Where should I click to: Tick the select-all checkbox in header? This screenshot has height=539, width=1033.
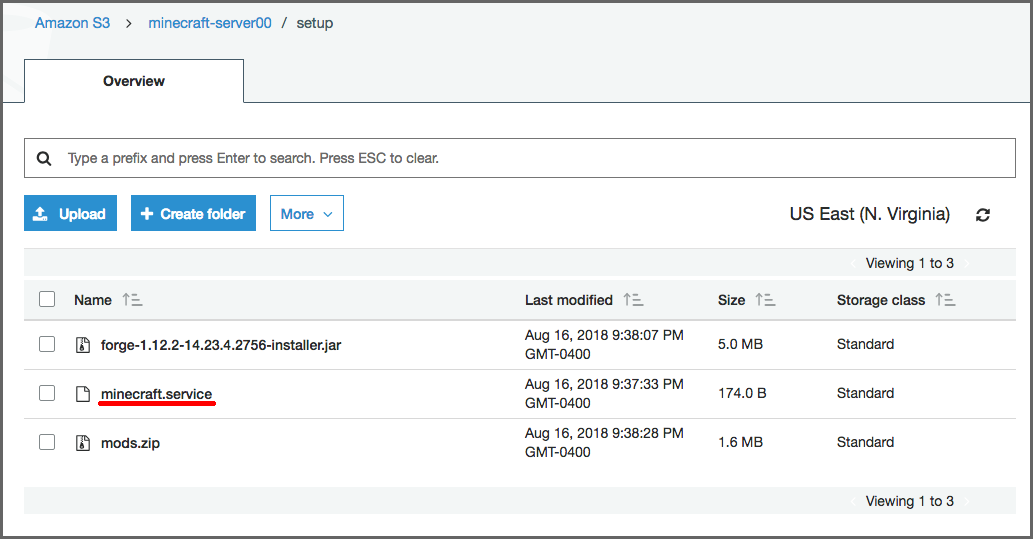pyautogui.click(x=47, y=299)
